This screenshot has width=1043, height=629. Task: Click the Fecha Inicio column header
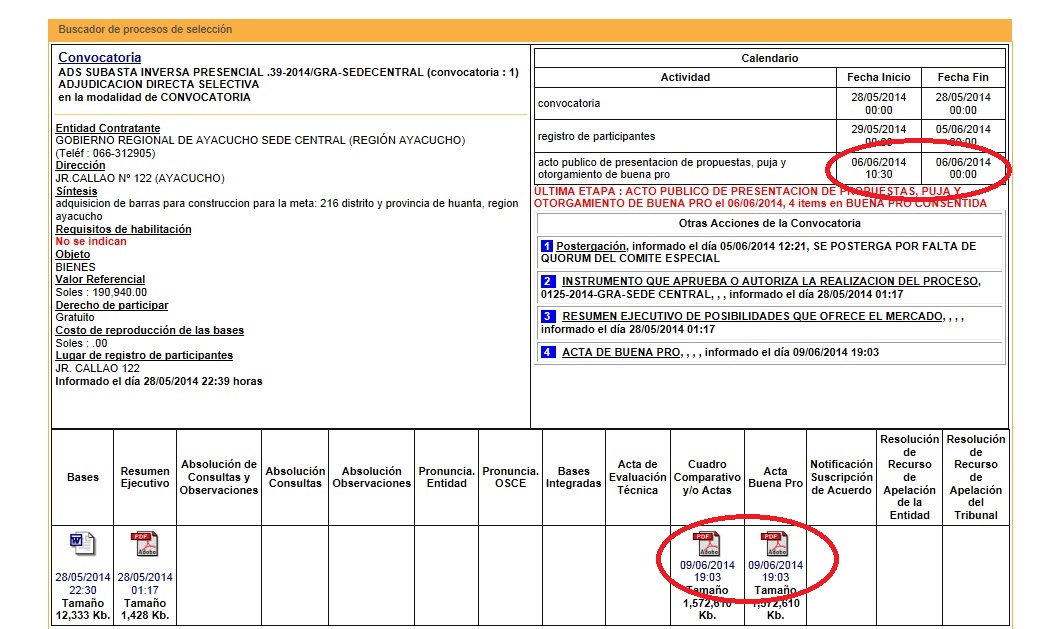click(x=879, y=77)
